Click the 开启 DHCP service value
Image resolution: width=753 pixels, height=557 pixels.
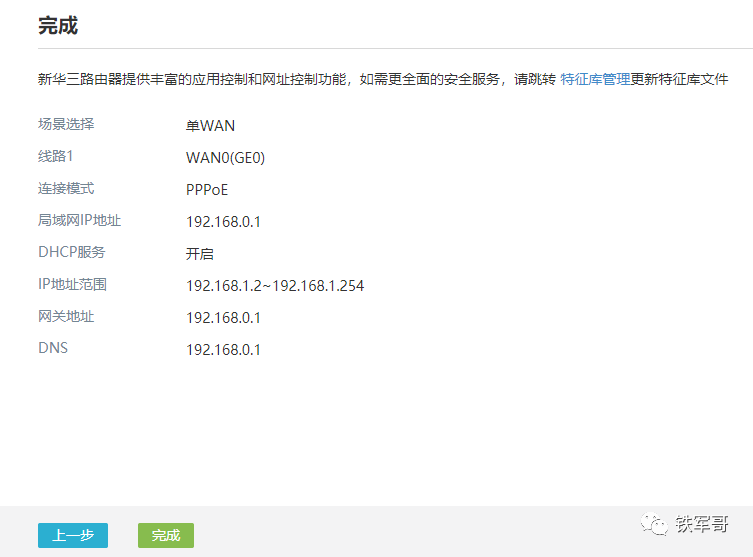(200, 253)
